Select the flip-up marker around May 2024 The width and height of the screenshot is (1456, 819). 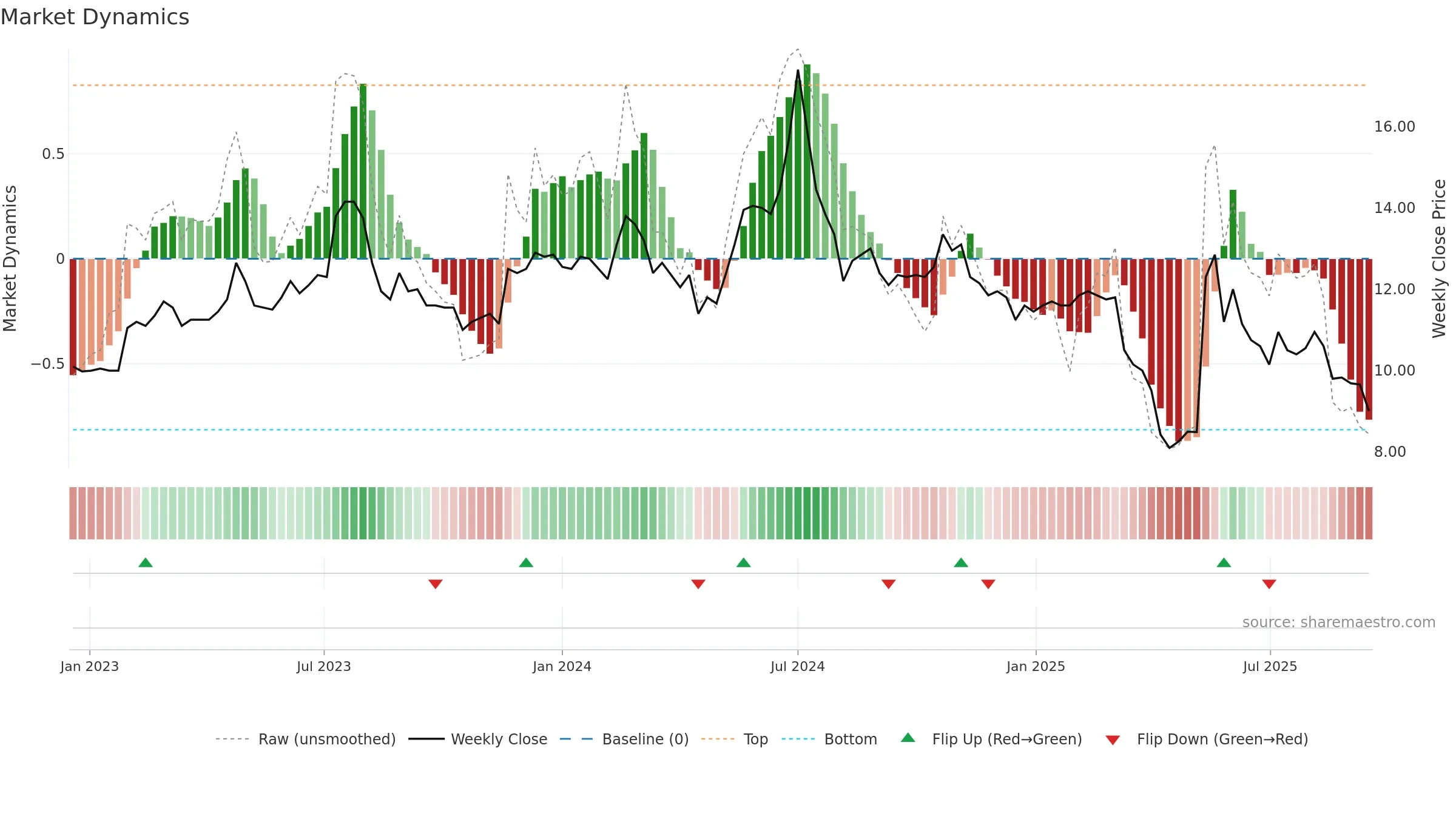(x=744, y=562)
